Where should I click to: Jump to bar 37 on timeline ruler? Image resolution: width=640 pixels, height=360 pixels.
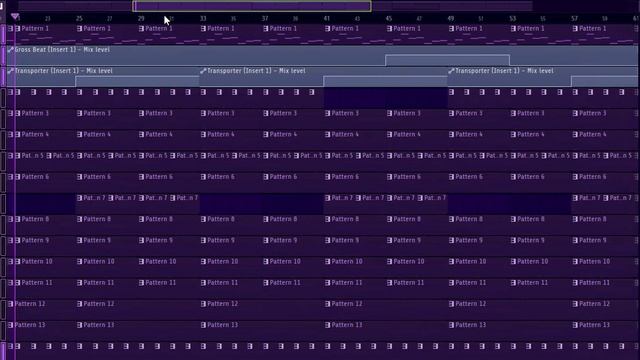265,19
